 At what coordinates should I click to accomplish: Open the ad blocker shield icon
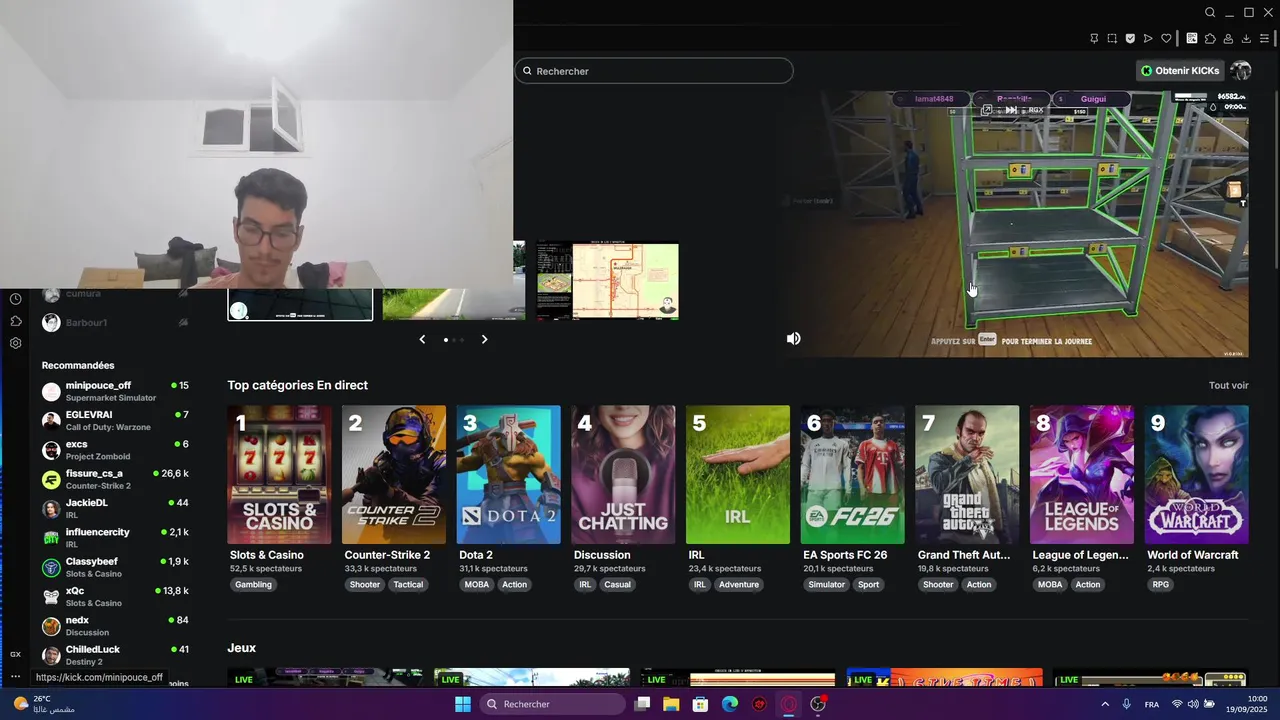point(1130,39)
